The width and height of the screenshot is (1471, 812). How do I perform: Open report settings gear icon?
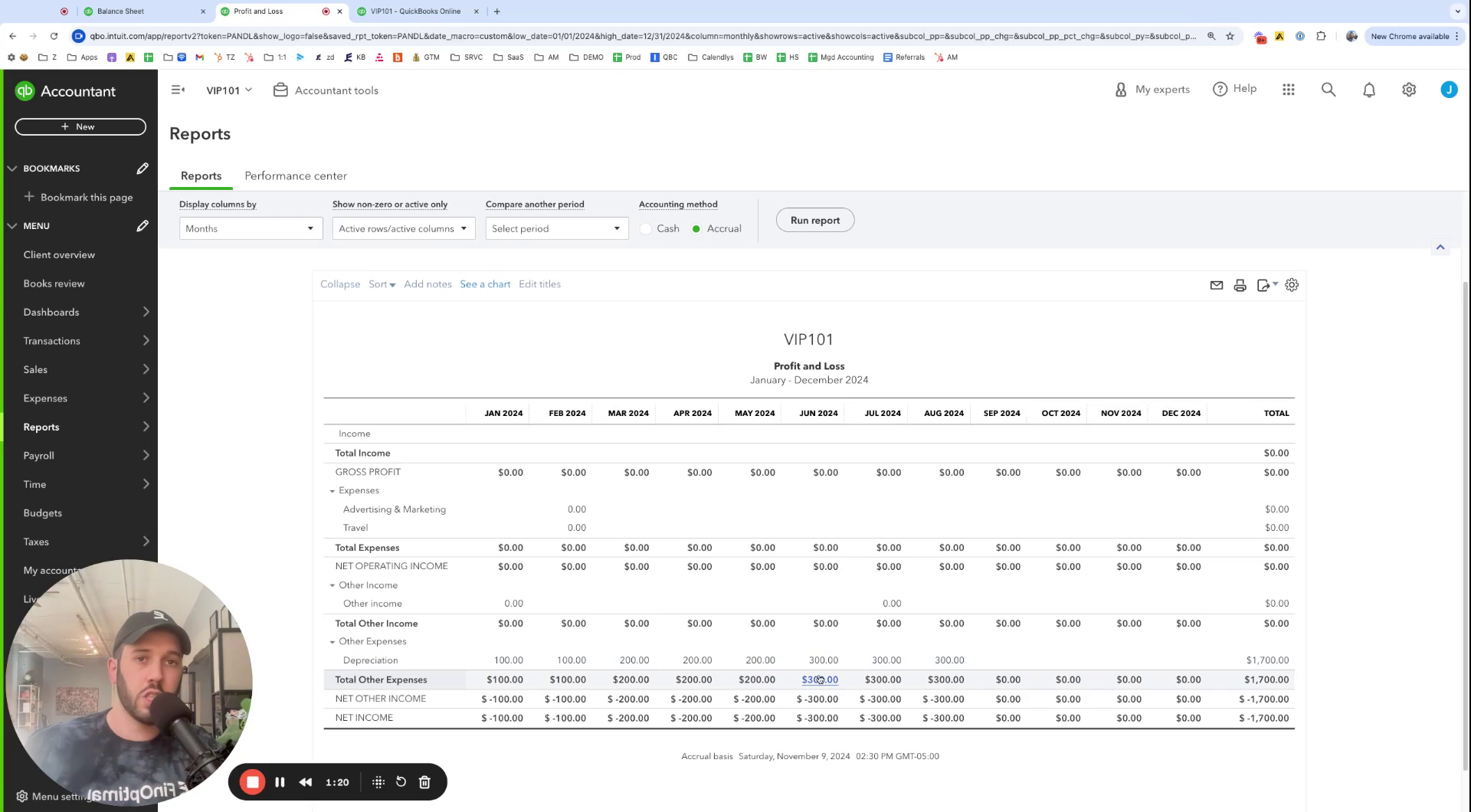[1292, 285]
